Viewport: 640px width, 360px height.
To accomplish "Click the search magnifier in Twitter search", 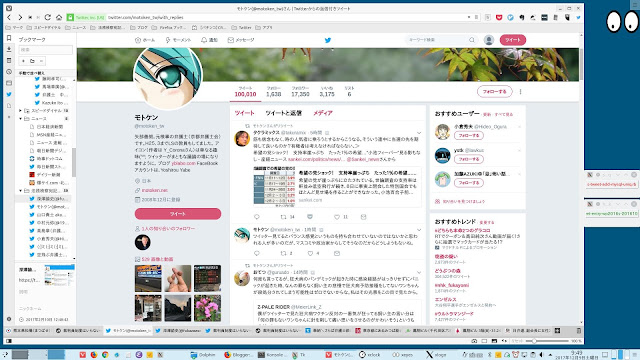I will (472, 40).
